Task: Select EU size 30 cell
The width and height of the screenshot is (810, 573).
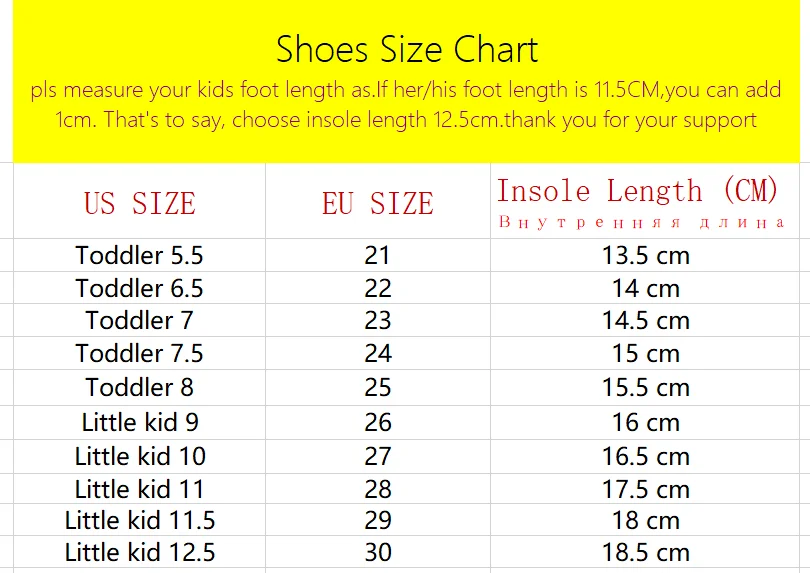Action: 377,552
